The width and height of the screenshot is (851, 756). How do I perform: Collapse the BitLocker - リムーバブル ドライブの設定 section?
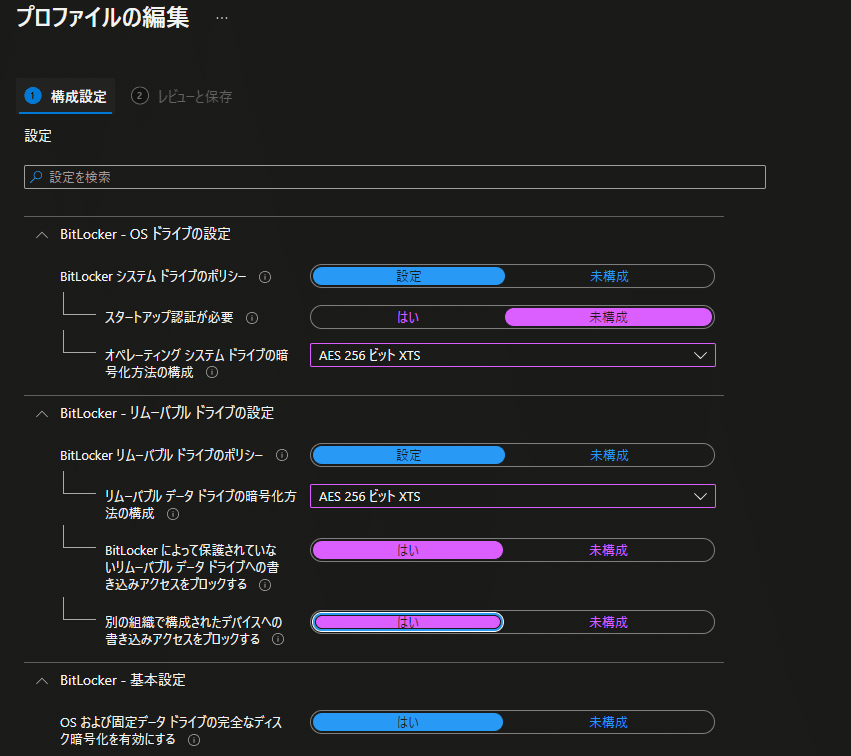[x=42, y=414]
